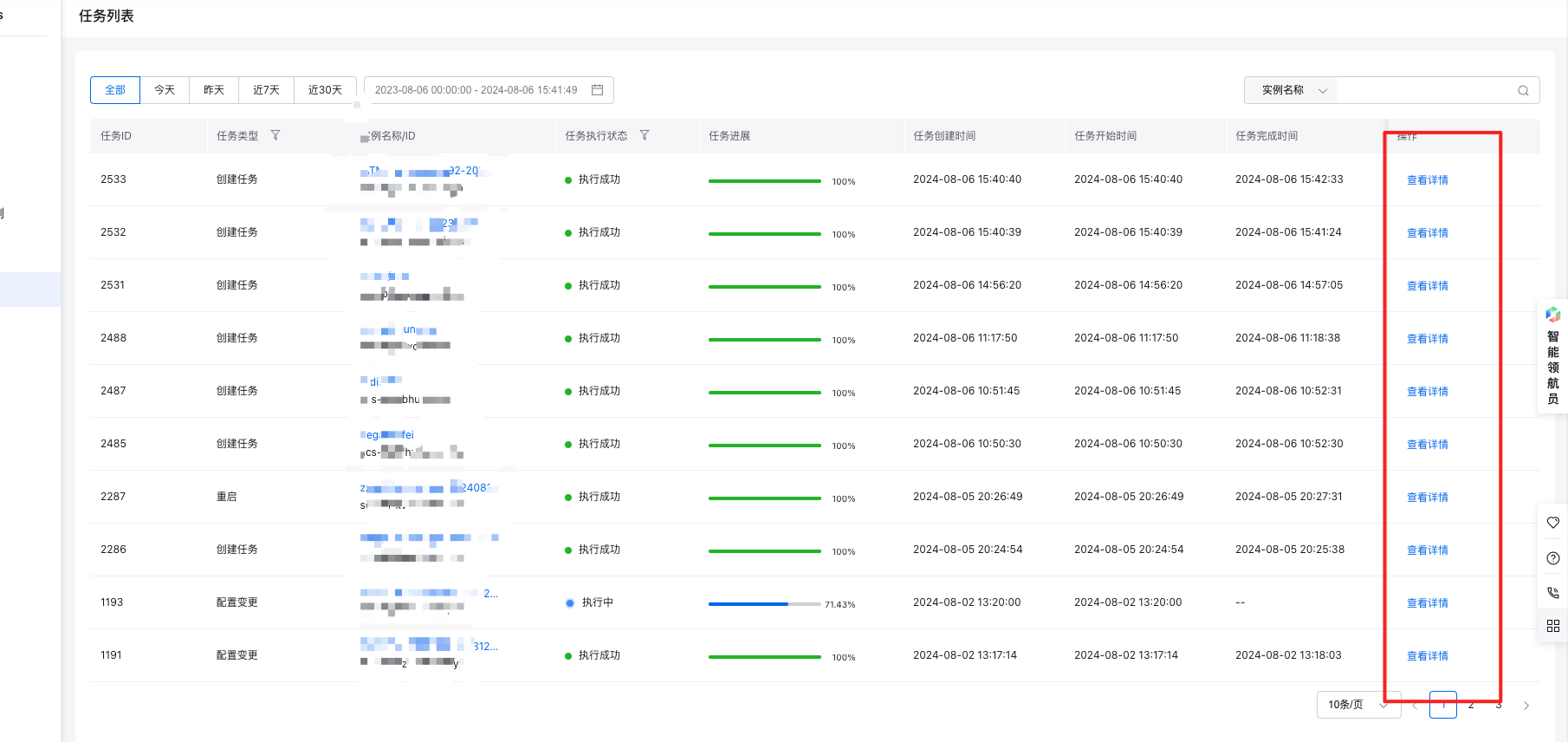
Task: Click the 任务完成时间 column header
Action: (1267, 136)
